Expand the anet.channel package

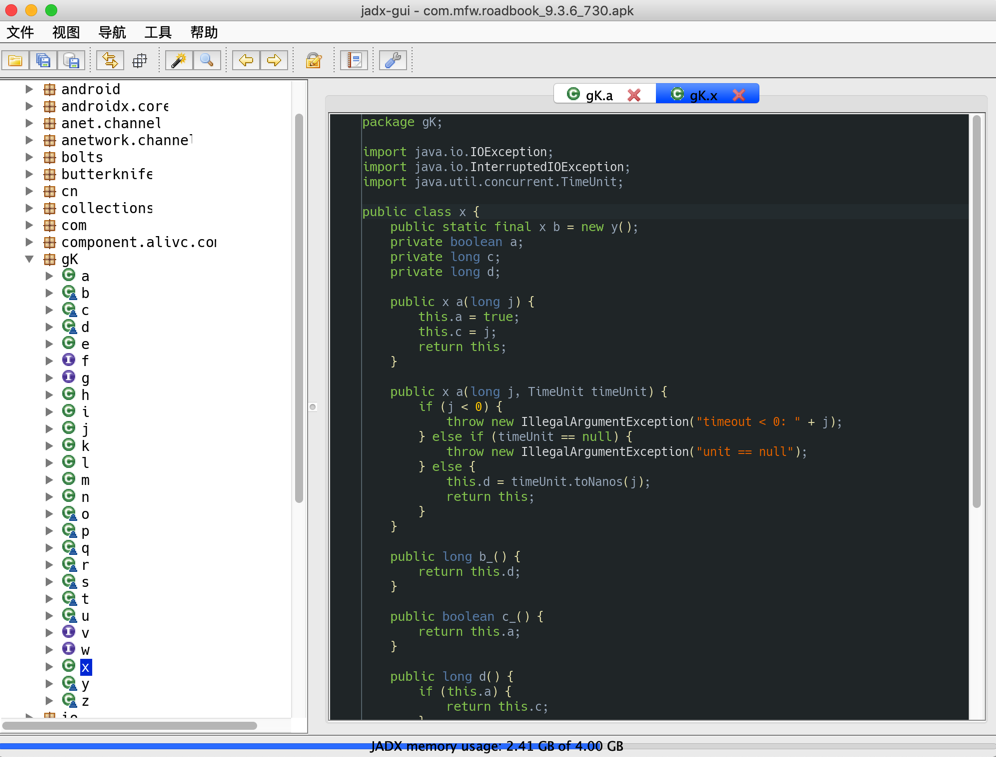click(x=29, y=123)
